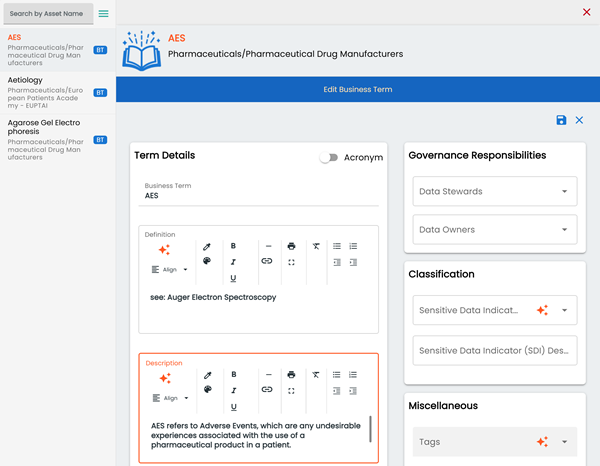Open the hamburger filter menu beside search

pos(103,14)
